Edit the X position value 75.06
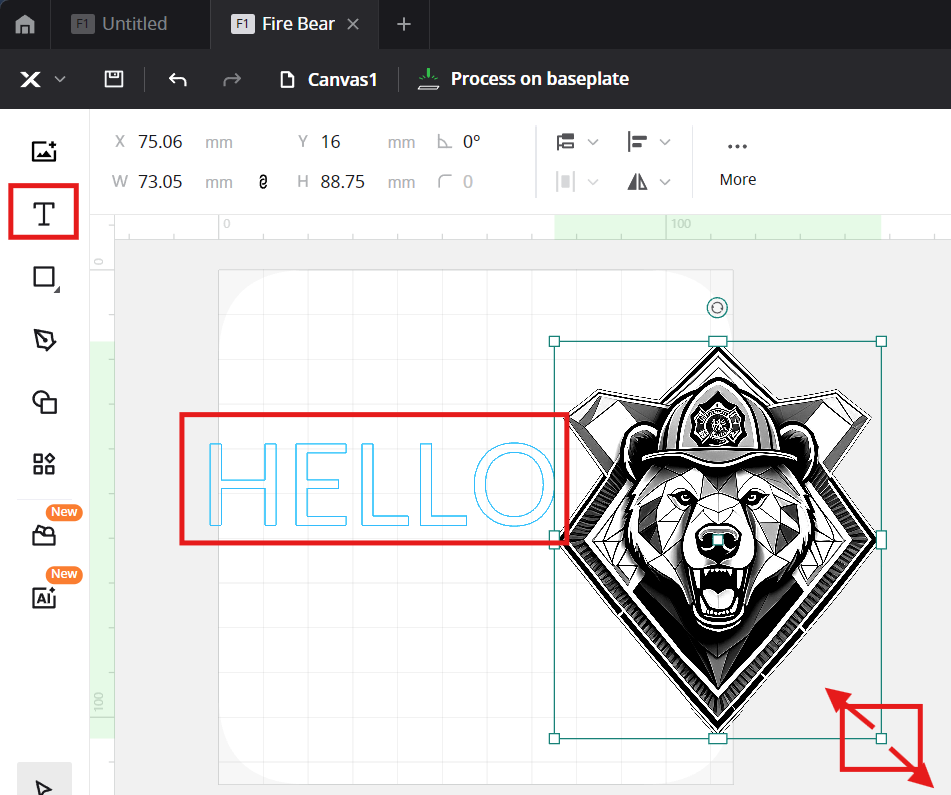This screenshot has width=951, height=795. (160, 142)
